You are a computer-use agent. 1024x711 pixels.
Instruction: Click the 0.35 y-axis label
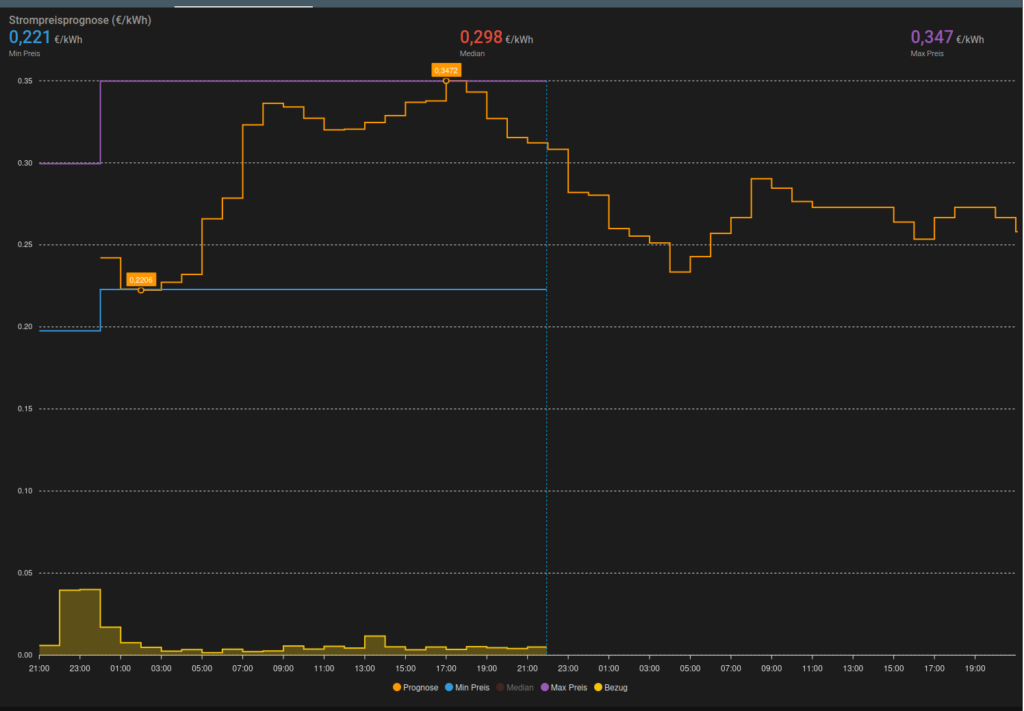click(25, 81)
